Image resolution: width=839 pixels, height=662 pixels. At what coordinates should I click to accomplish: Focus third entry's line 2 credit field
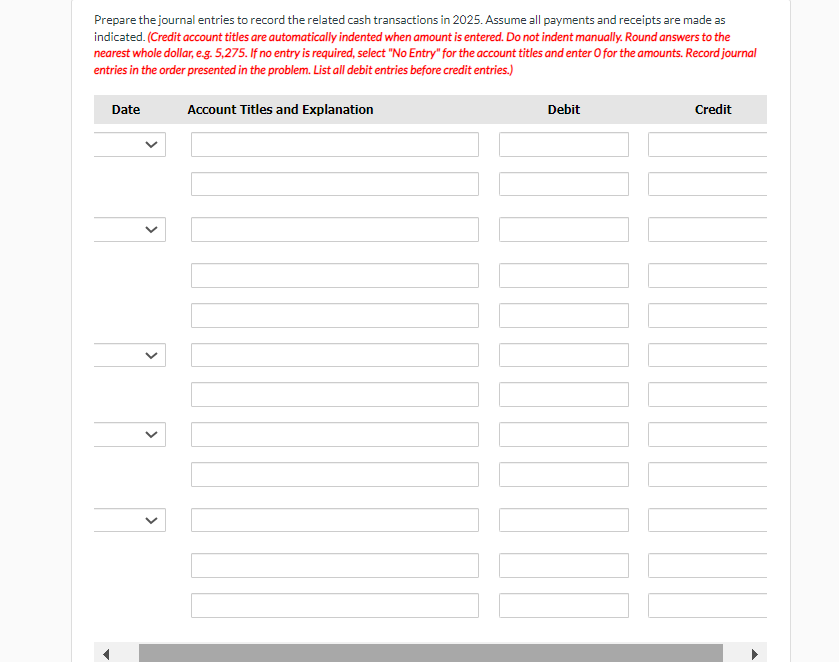click(707, 394)
